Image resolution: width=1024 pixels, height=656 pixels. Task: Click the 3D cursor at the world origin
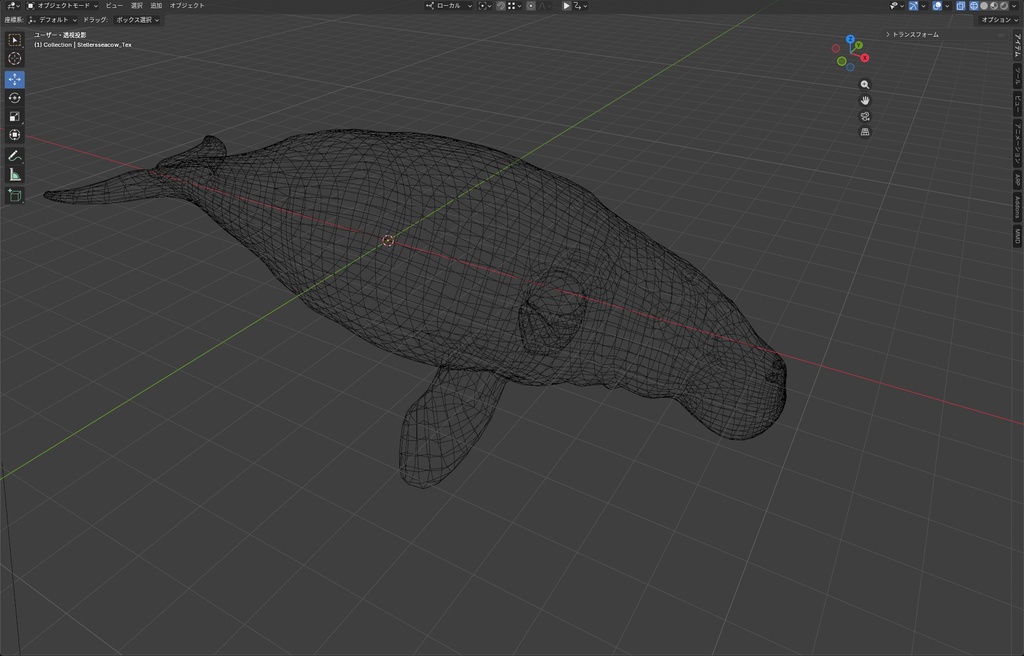point(388,240)
